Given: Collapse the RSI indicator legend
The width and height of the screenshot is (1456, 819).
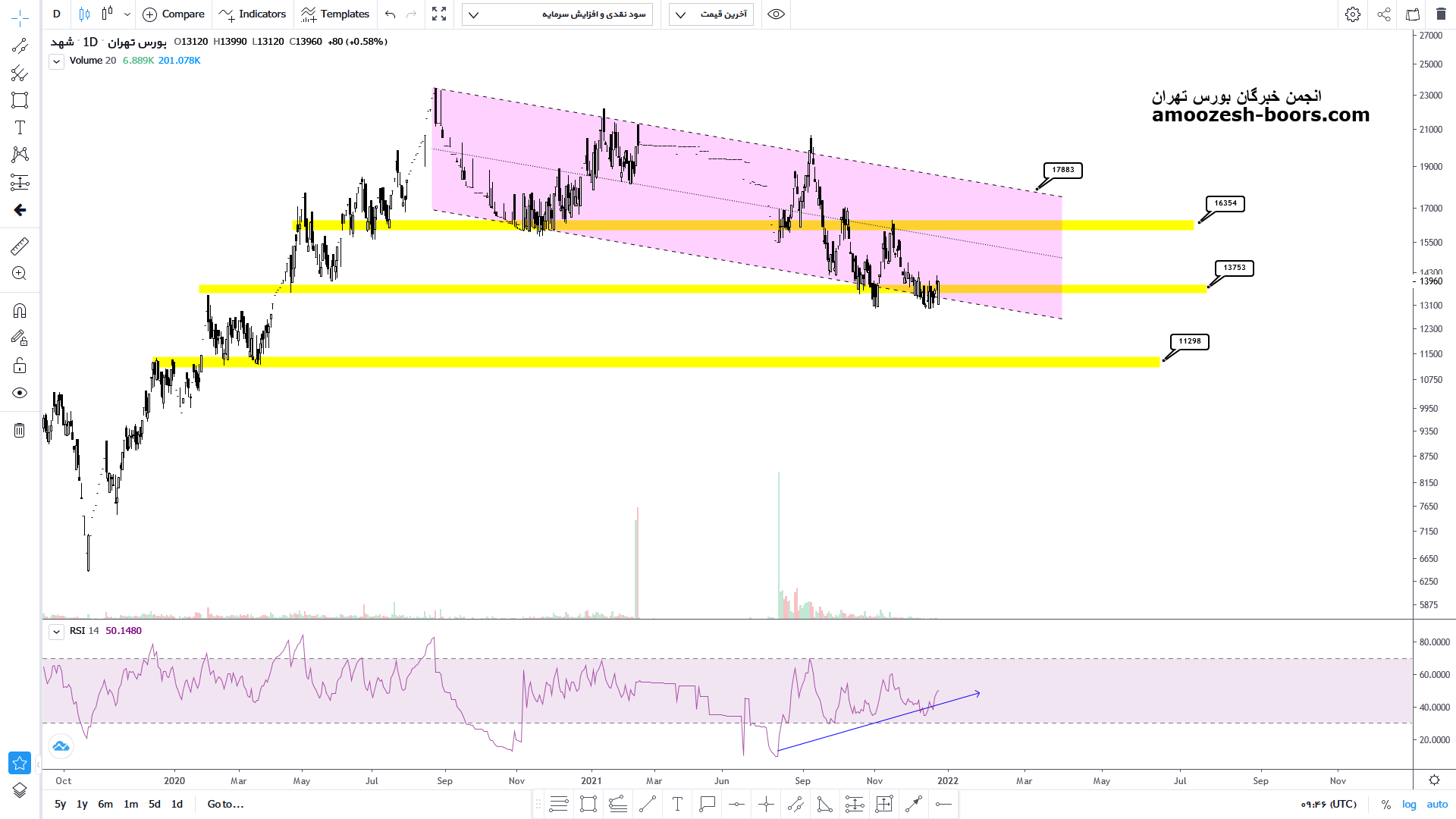Looking at the screenshot, I should point(57,631).
